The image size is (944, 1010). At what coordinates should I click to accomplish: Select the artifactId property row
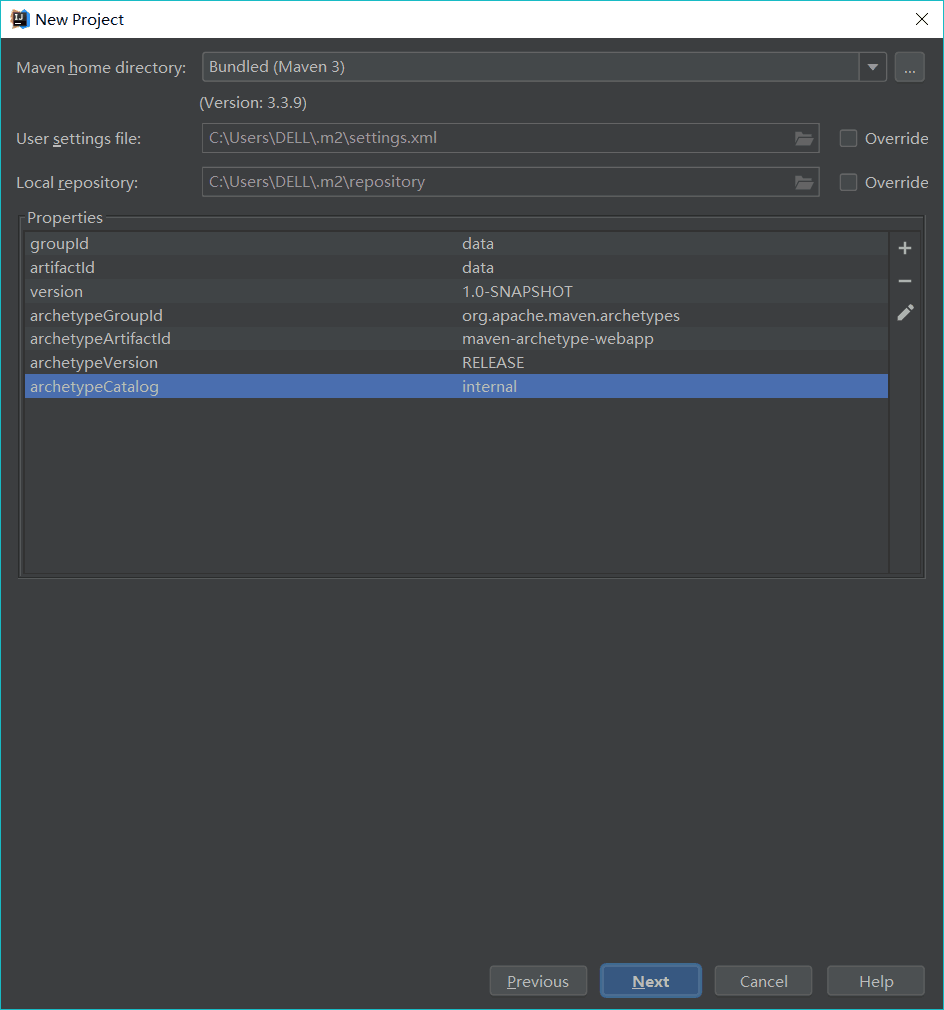tap(456, 267)
